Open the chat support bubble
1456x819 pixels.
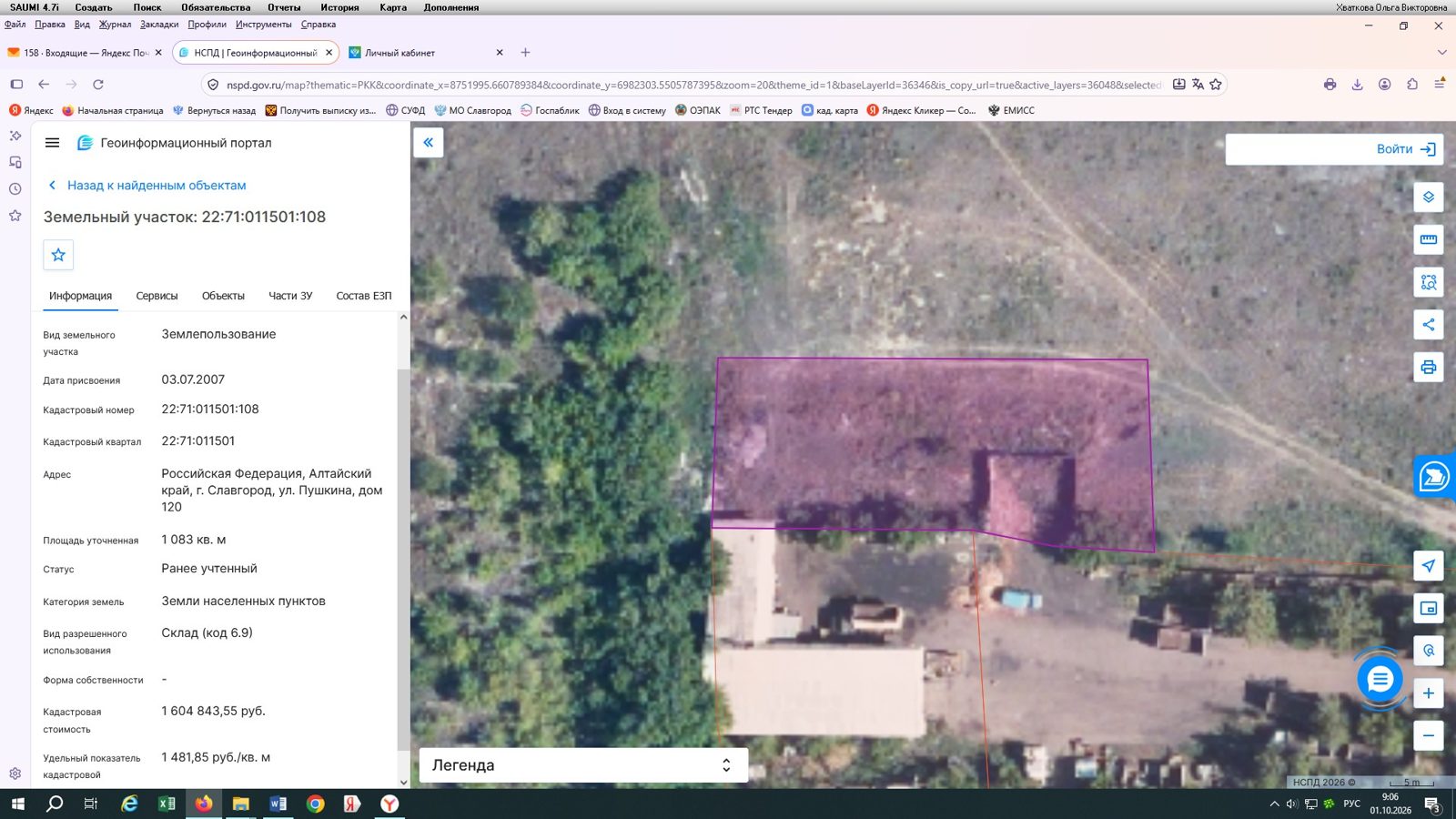[x=1380, y=679]
